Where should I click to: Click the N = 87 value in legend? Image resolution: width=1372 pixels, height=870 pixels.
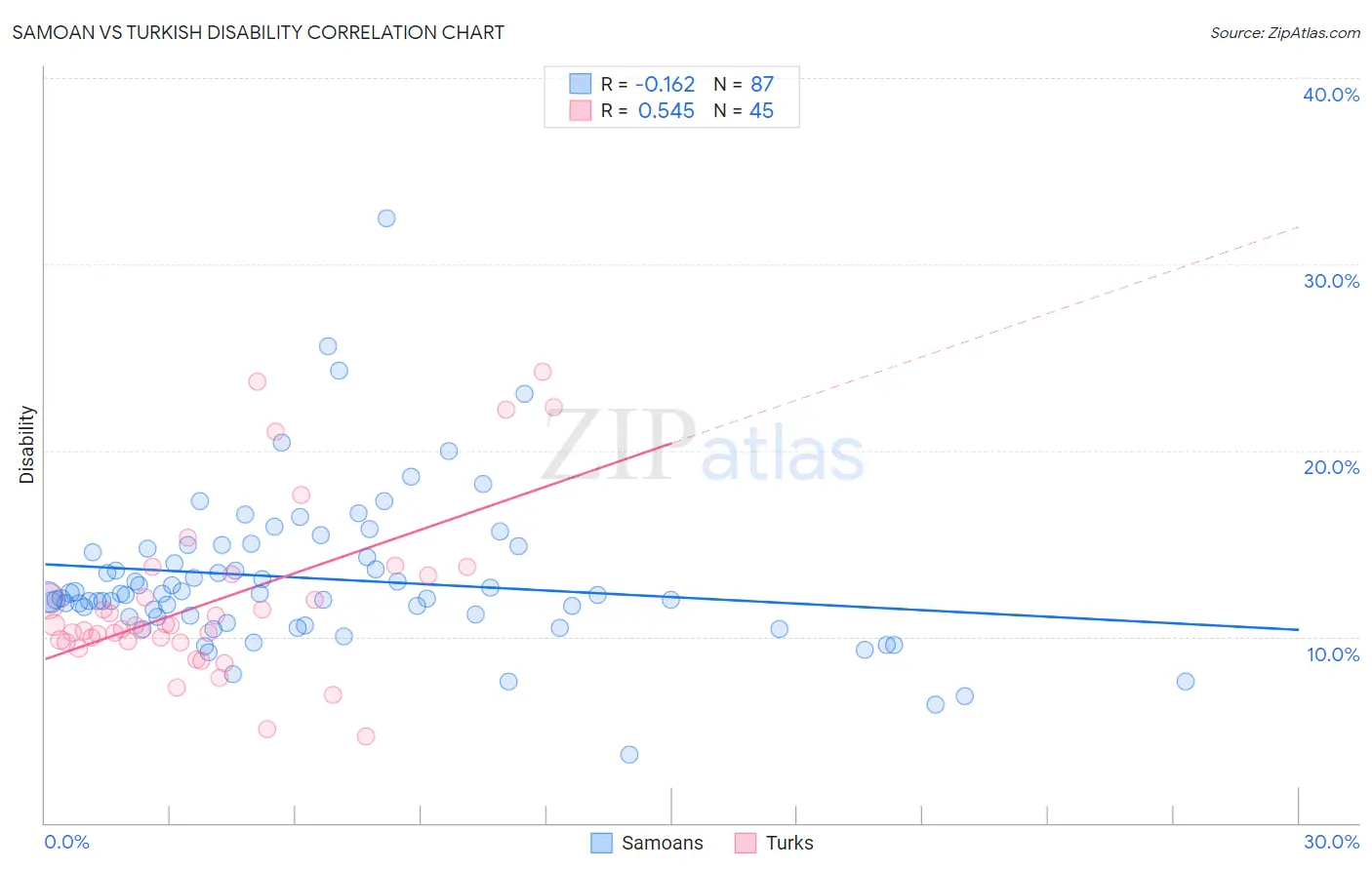(x=744, y=84)
